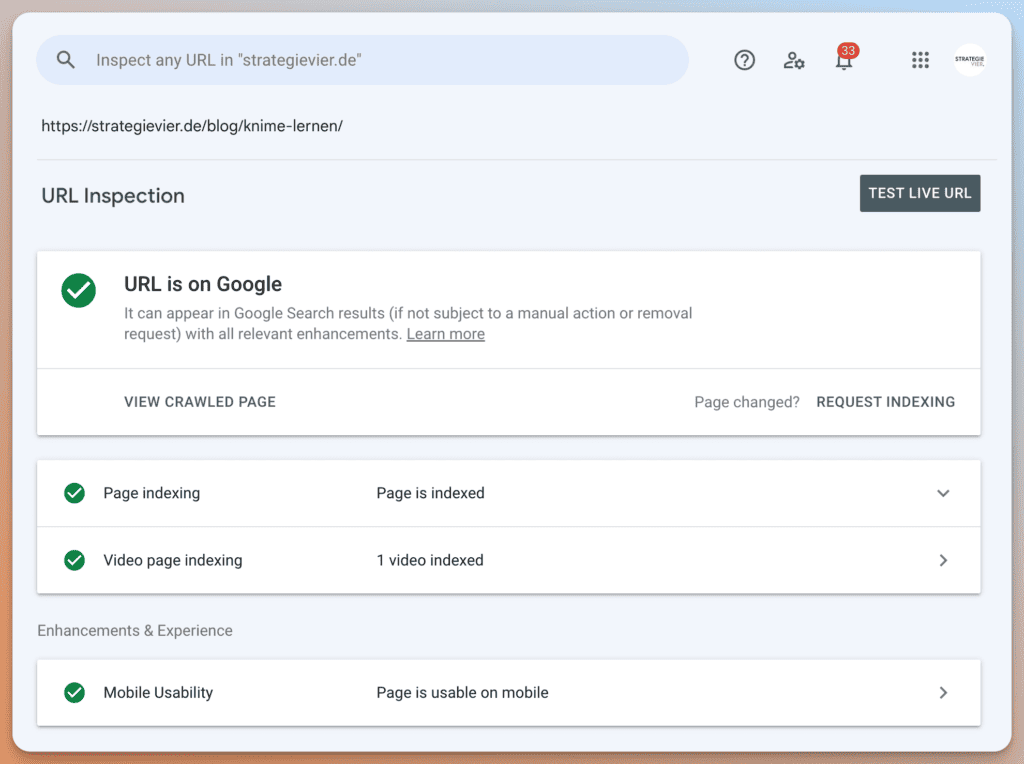The height and width of the screenshot is (764, 1024).
Task: Click the TEST LIVE URL button
Action: coord(920,193)
